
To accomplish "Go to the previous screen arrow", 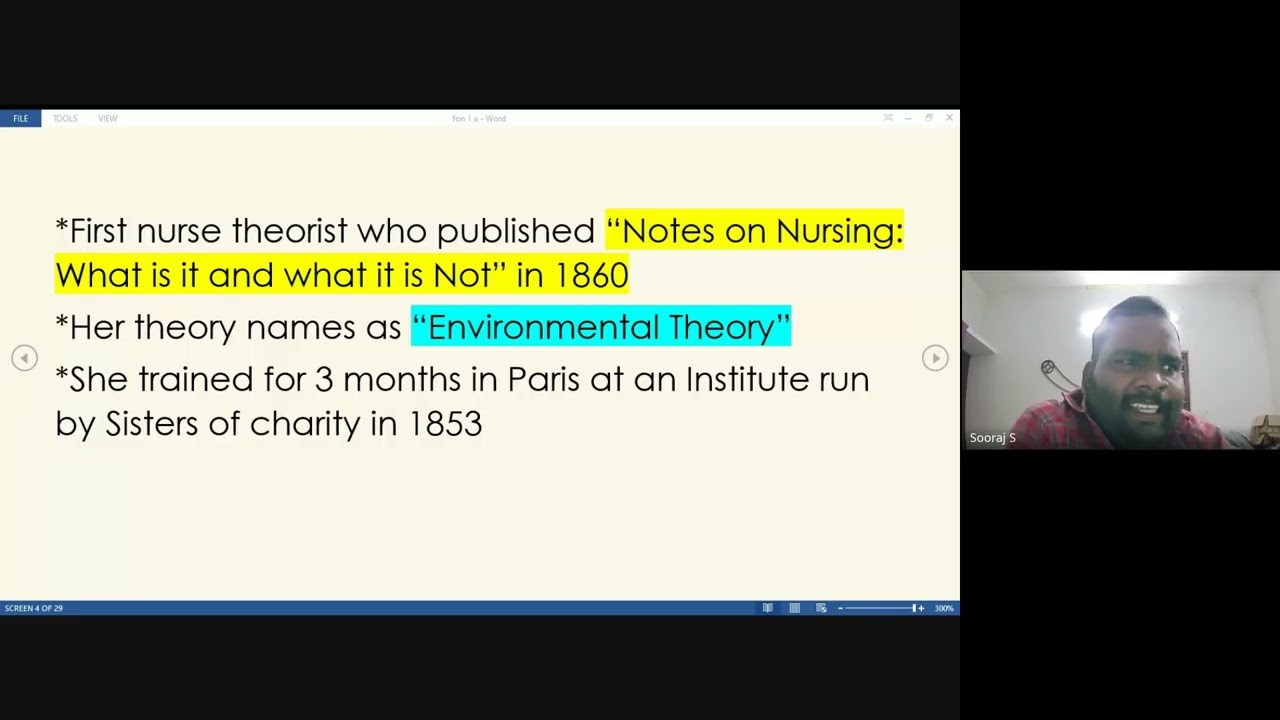I will (24, 357).
